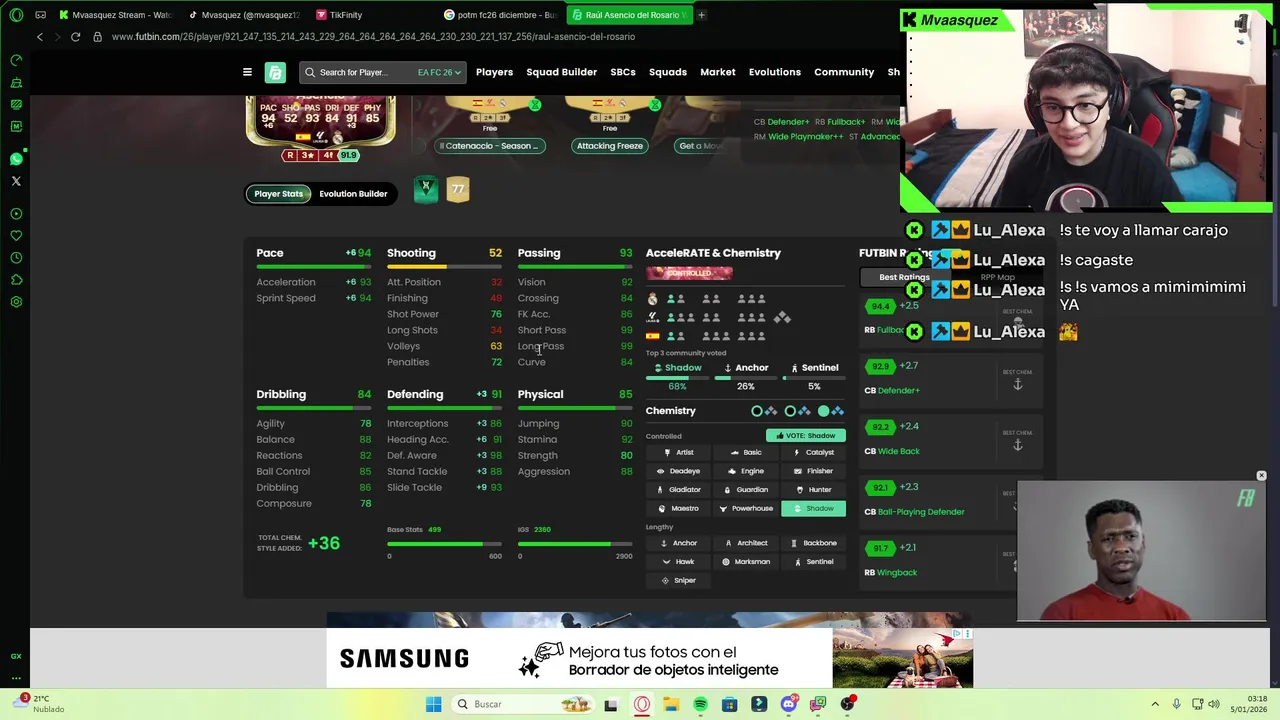
Task: Reload the page with the refresh icon
Action: 75,37
